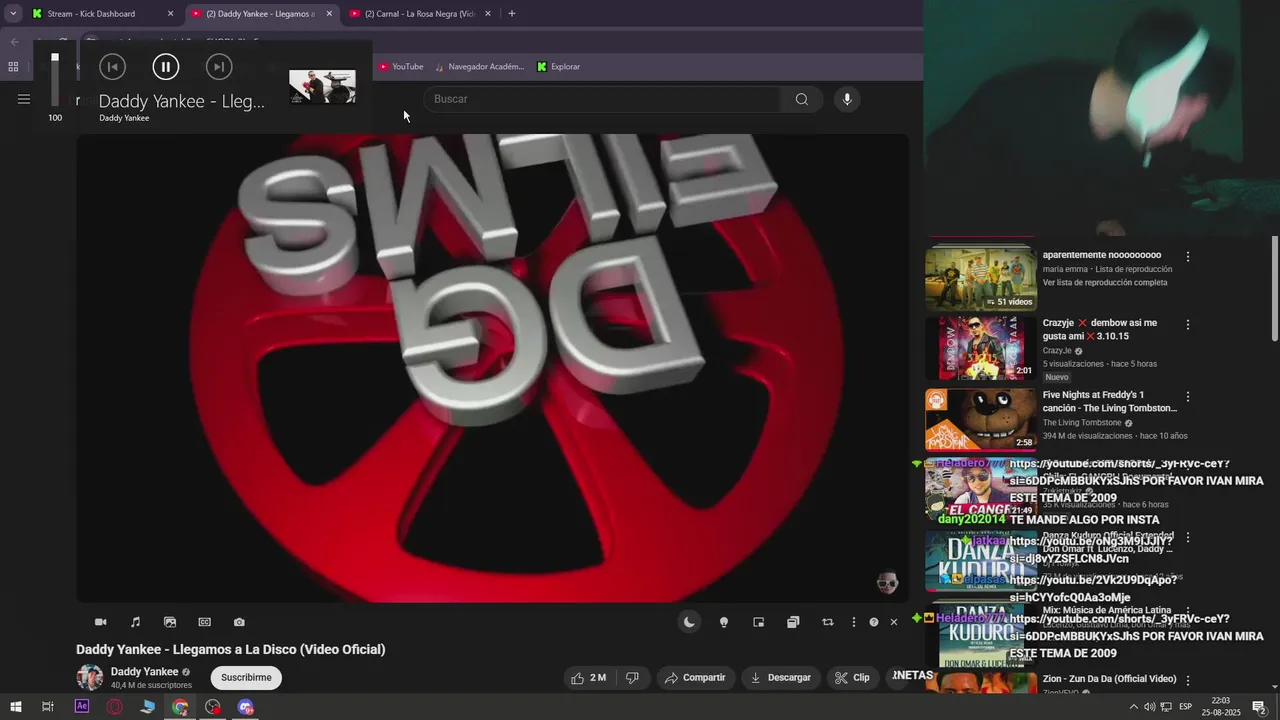Skip to next track in media overlay

(219, 67)
